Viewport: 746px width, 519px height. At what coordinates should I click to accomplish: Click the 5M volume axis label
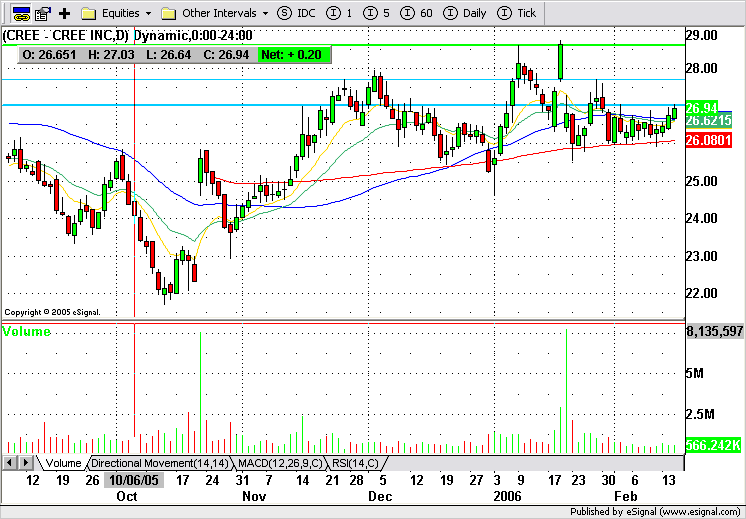(696, 373)
